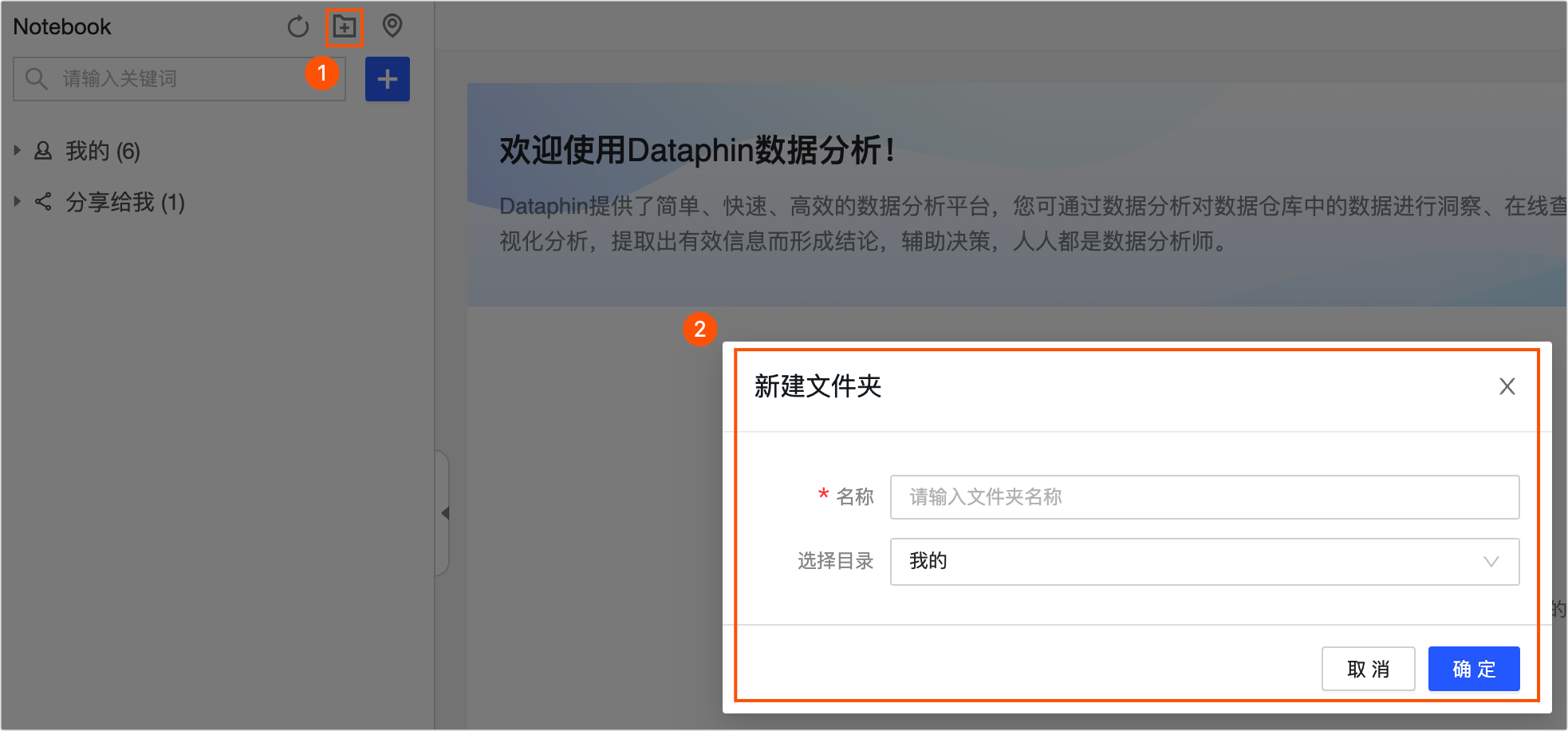Click the locate pin icon
Image resolution: width=1568 pixels, height=731 pixels.
tap(392, 26)
